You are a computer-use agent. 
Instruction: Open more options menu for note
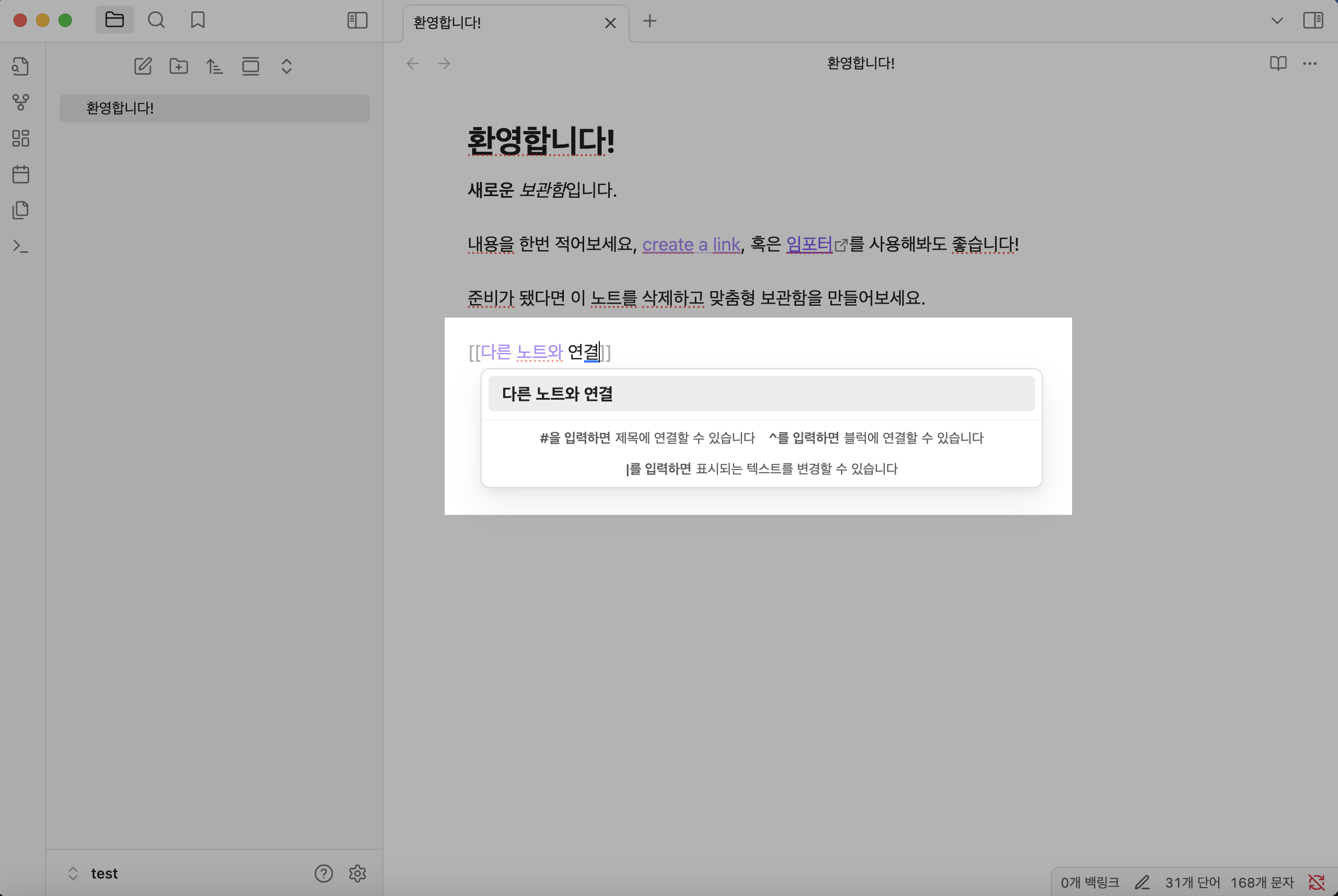(x=1309, y=64)
